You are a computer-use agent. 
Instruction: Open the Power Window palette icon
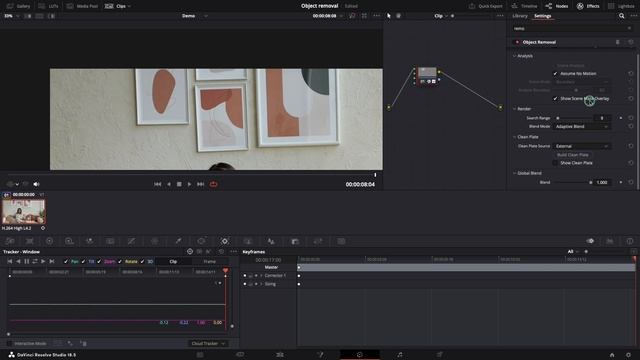201,241
